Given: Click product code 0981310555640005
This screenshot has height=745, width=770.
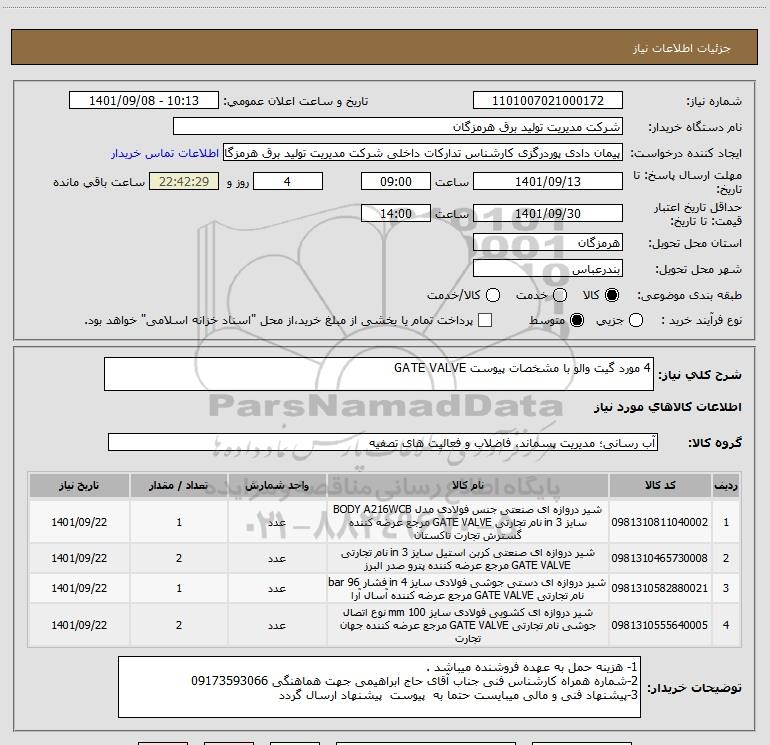Looking at the screenshot, I should 660,625.
